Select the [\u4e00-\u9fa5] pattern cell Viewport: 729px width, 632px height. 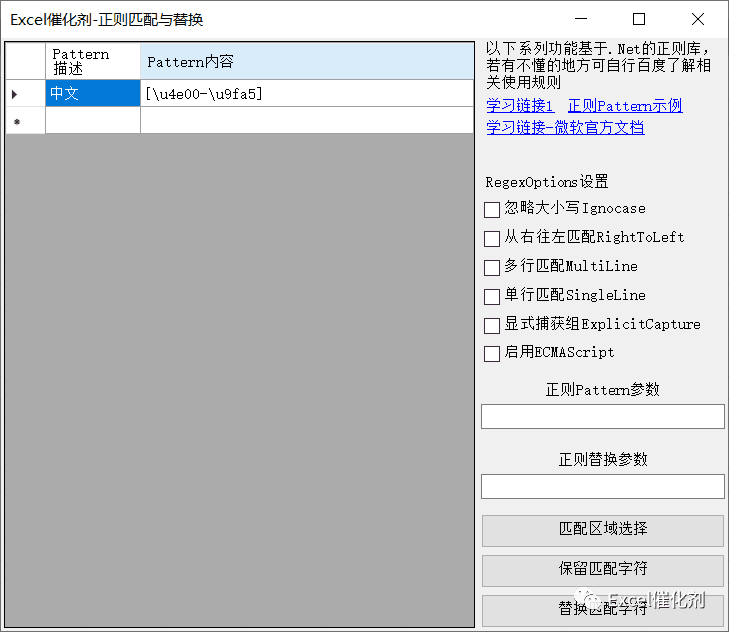[307, 93]
